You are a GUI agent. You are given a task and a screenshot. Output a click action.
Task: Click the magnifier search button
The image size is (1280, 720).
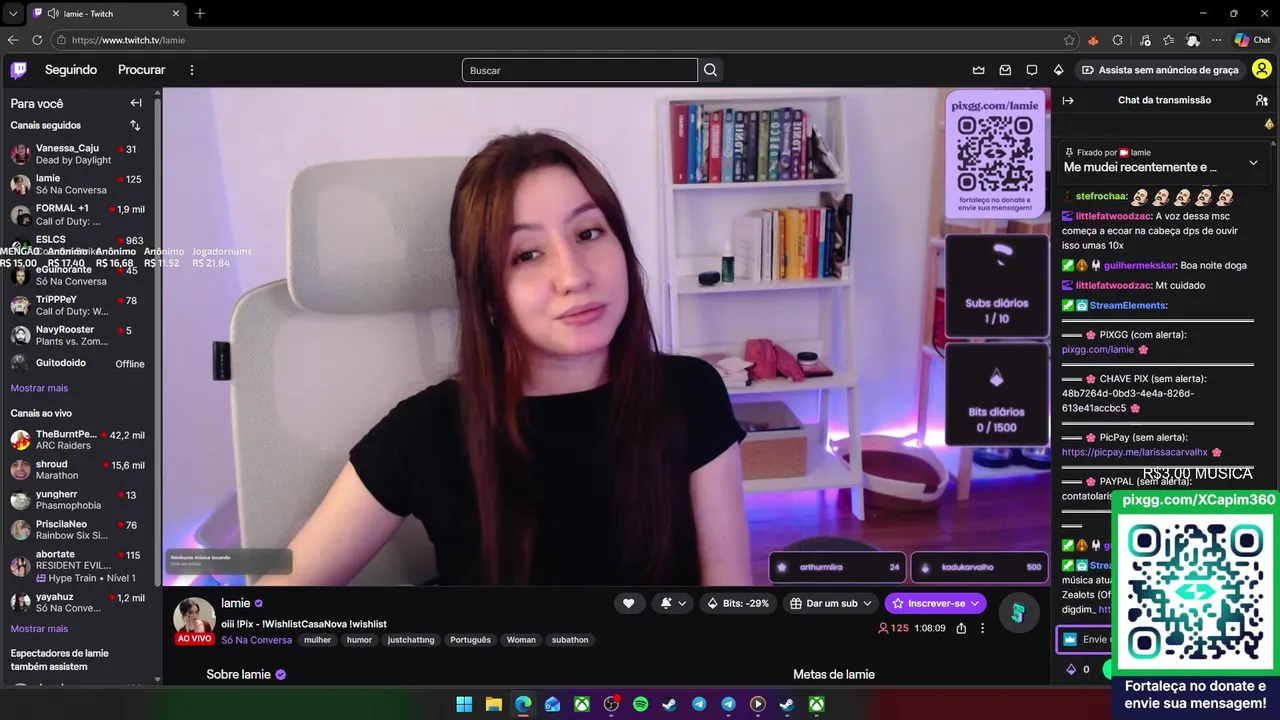[x=710, y=70]
